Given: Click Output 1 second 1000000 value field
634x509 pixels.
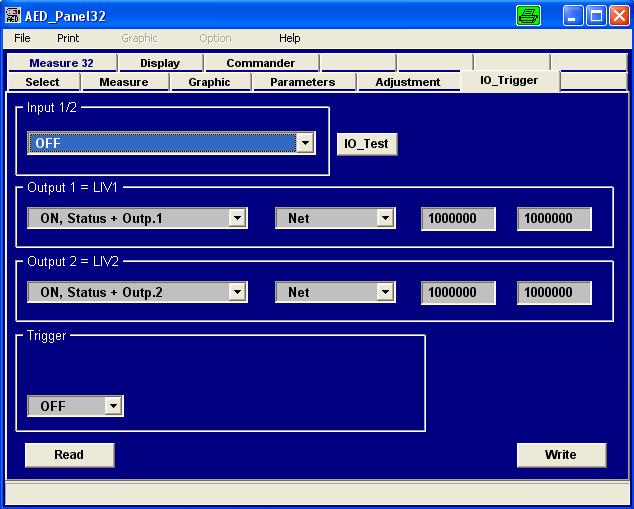Looking at the screenshot, I should [x=554, y=219].
